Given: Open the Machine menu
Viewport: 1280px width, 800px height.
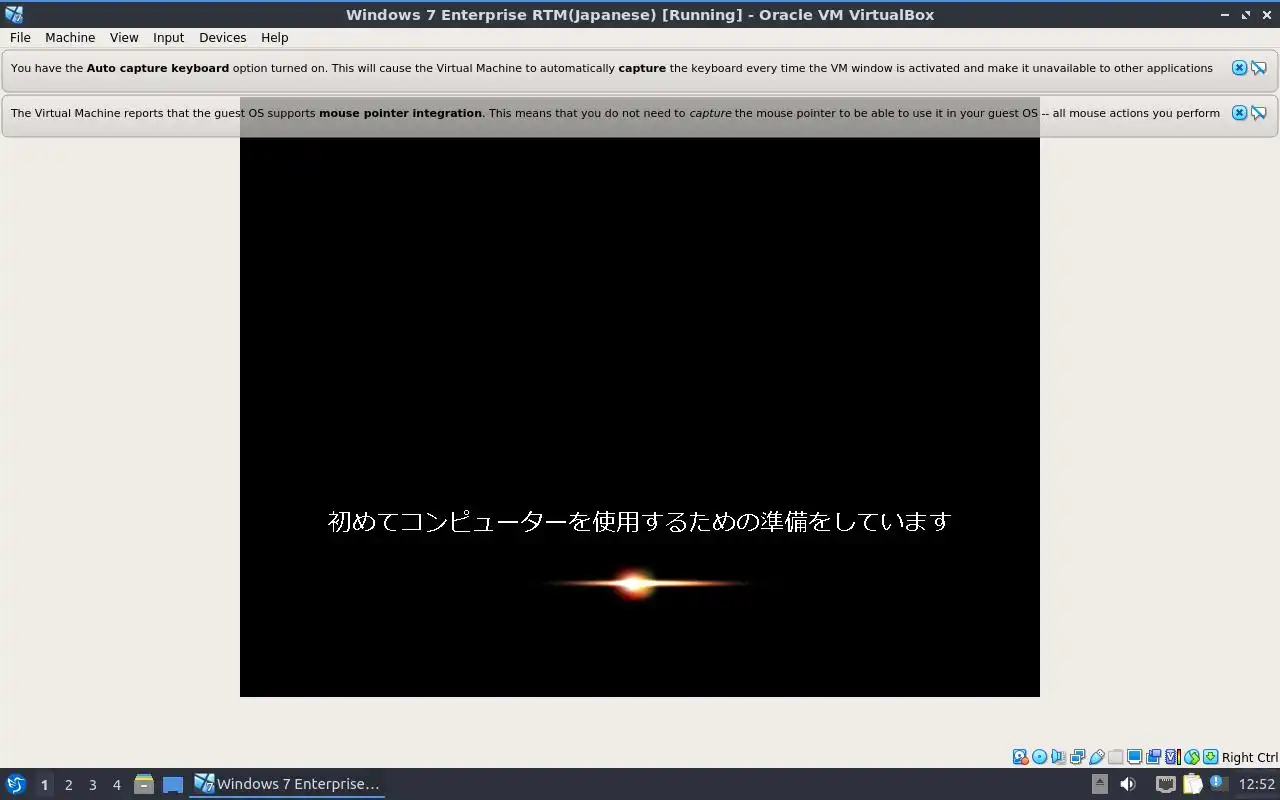Looking at the screenshot, I should tap(70, 37).
